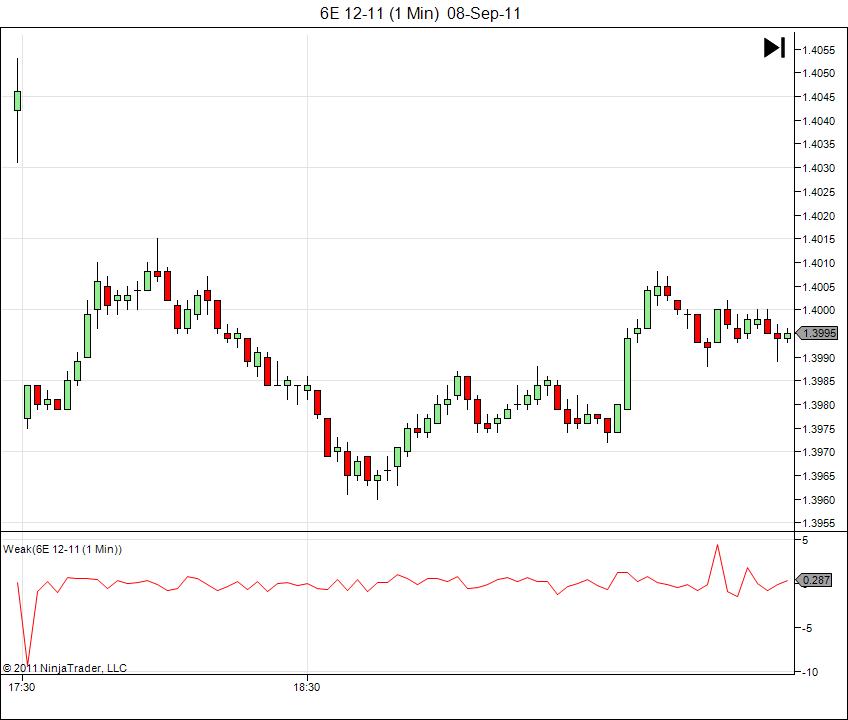Click the 1.4010 price axis label

pos(818,263)
